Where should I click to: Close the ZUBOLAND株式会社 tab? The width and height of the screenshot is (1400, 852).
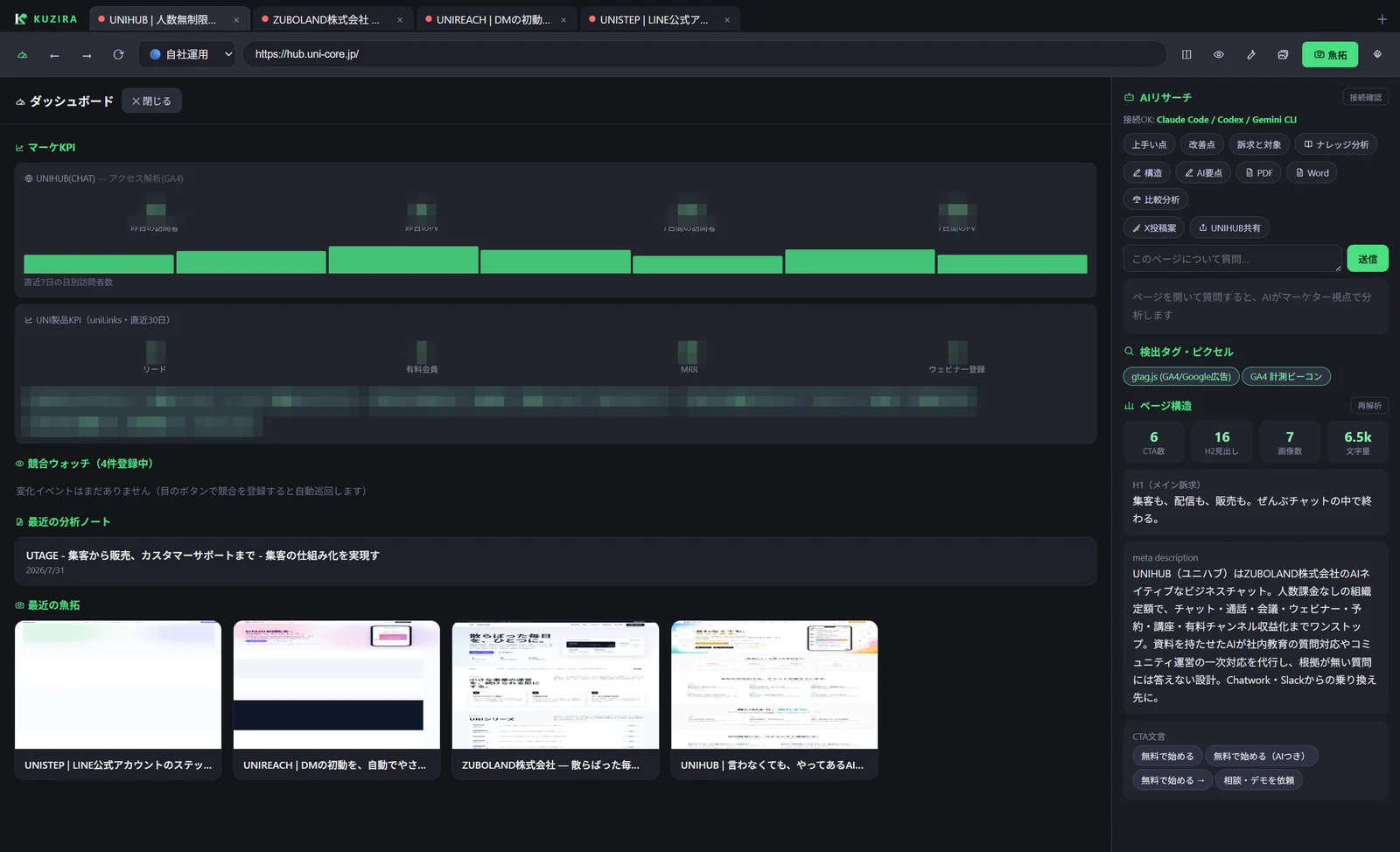pos(400,19)
